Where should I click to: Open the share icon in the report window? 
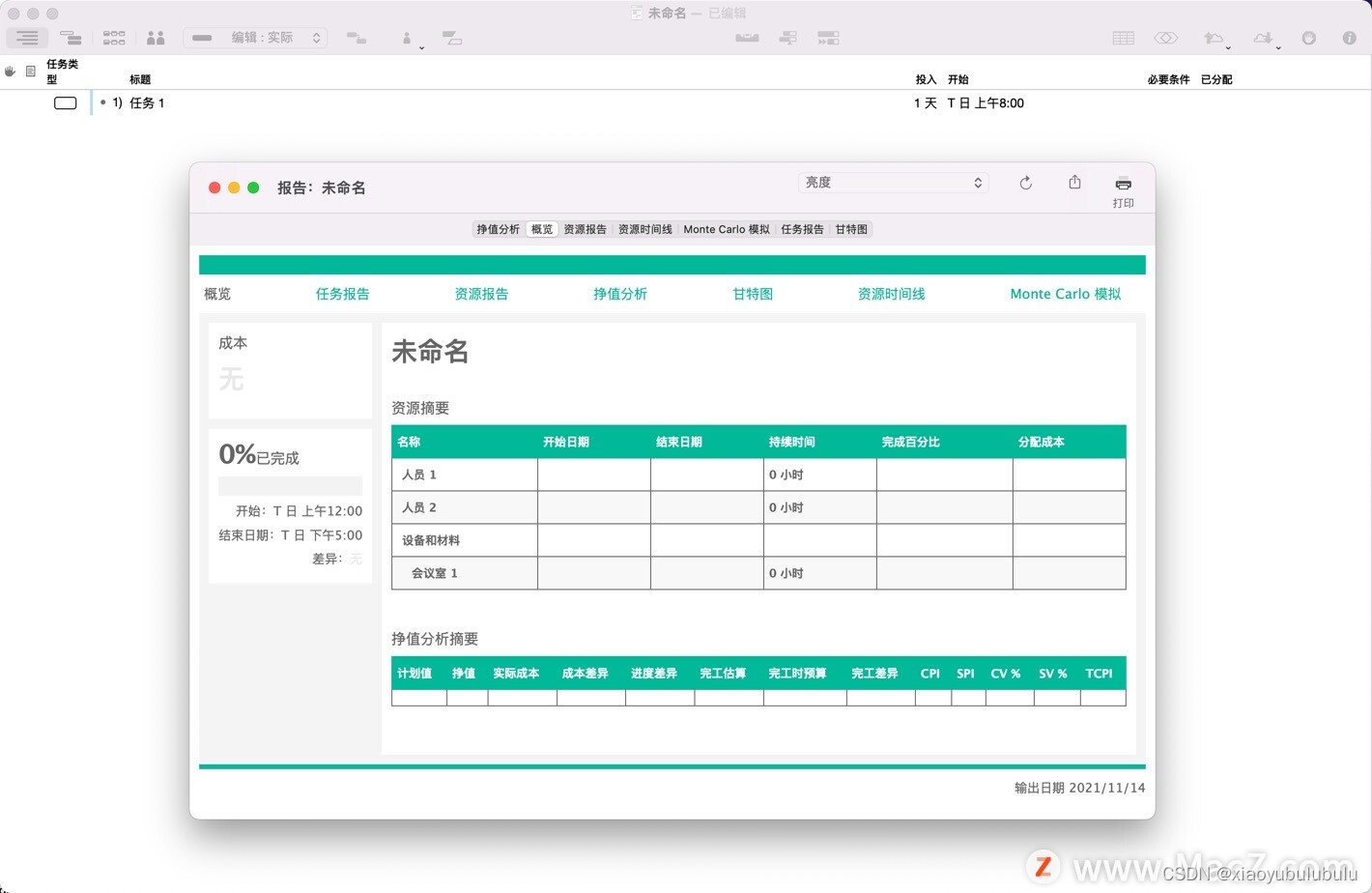1074,183
